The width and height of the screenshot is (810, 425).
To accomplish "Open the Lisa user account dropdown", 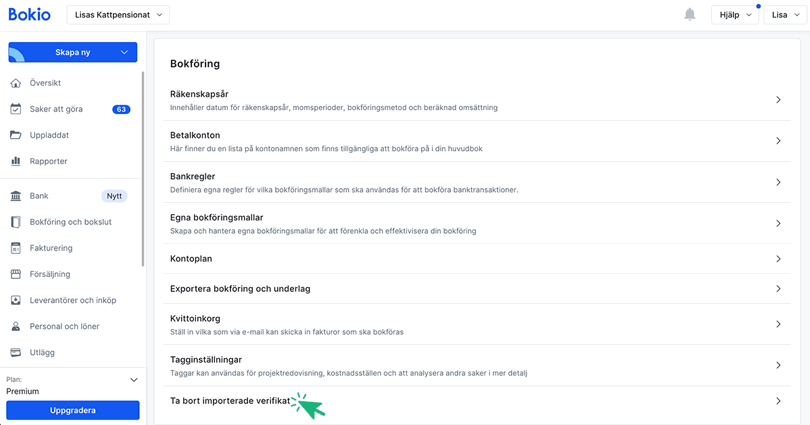I will [x=785, y=15].
